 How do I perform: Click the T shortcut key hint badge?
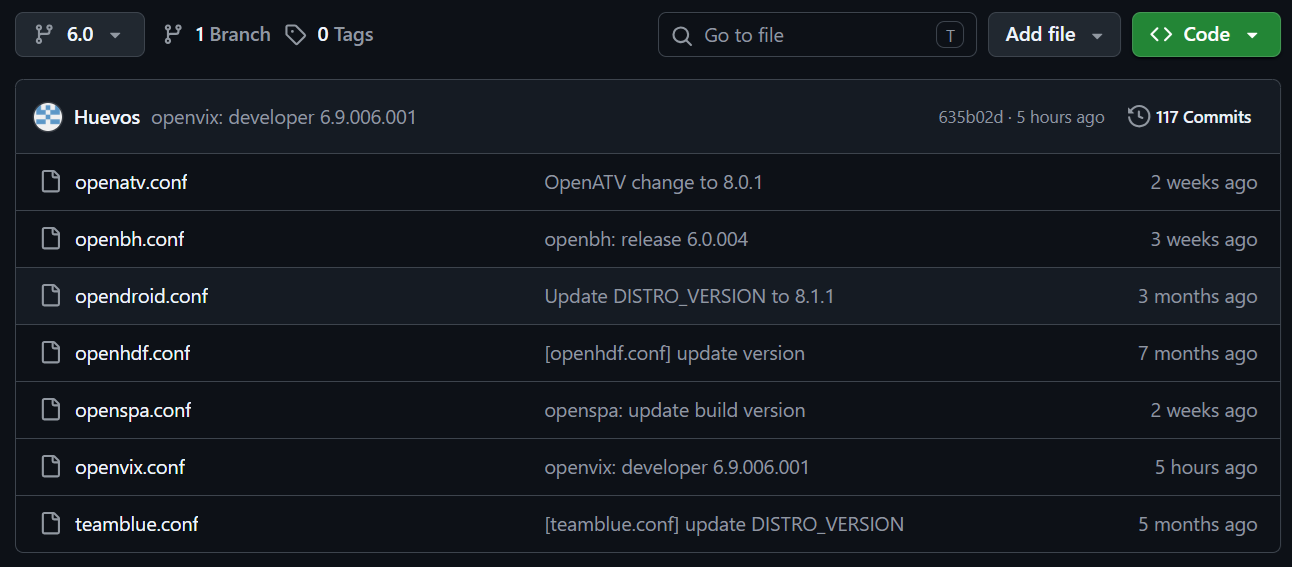tap(949, 35)
